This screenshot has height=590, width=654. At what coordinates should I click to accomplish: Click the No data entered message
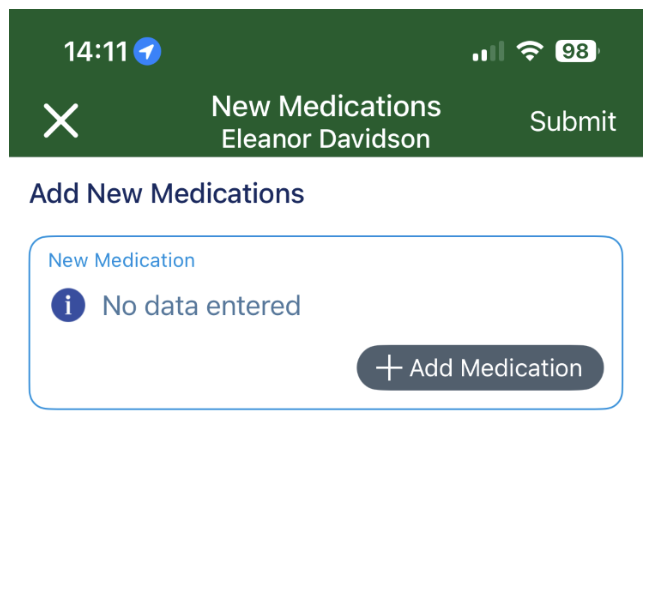[201, 305]
